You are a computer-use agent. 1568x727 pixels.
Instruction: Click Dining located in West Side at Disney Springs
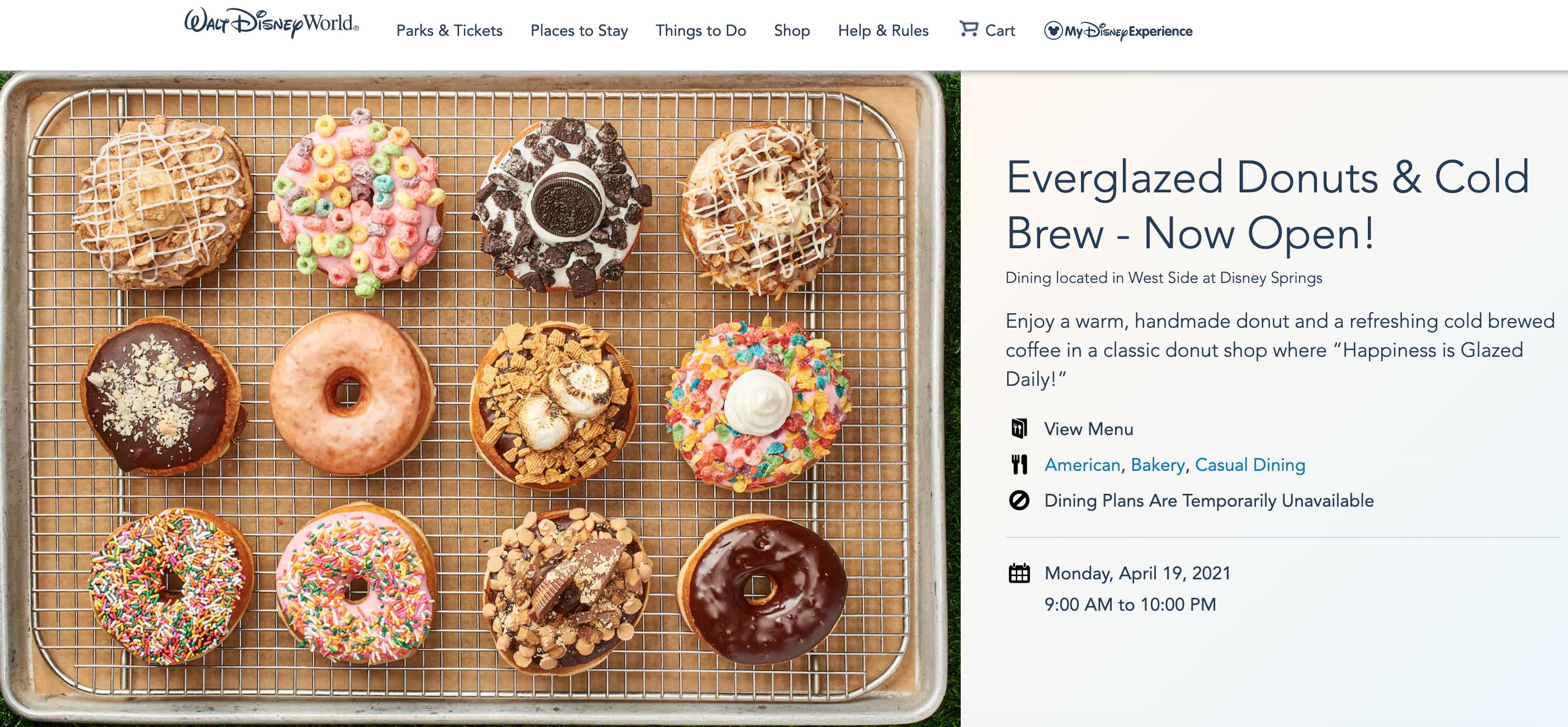tap(1163, 277)
